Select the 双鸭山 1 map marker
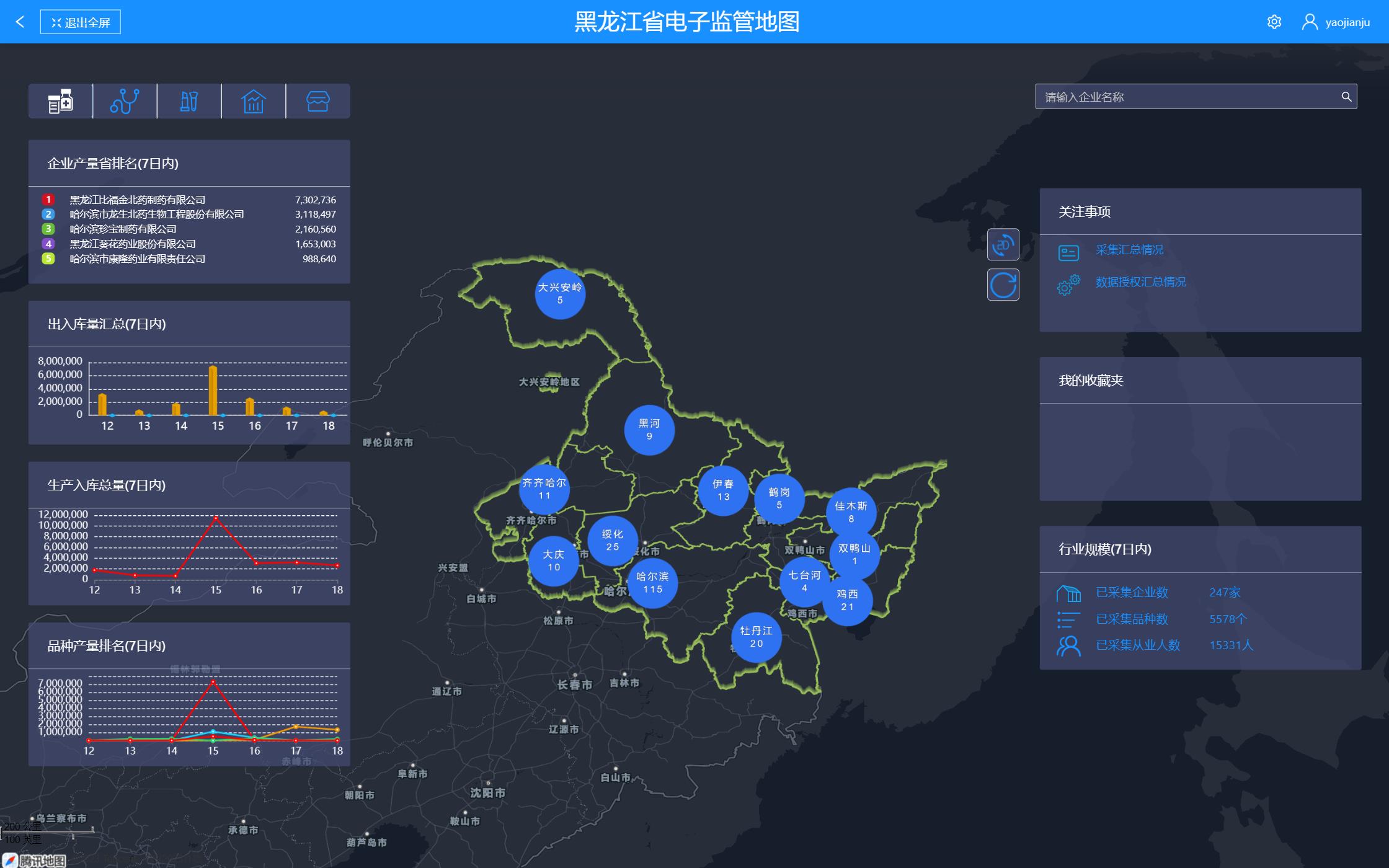This screenshot has width=1389, height=868. [x=854, y=554]
